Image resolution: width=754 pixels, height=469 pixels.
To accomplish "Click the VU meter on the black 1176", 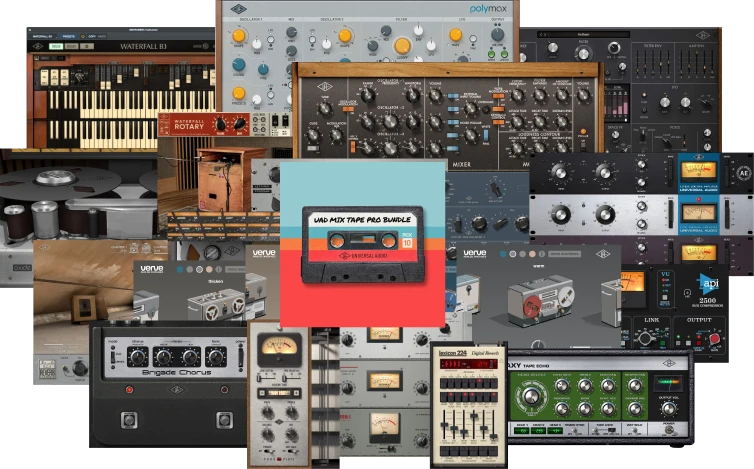I will point(699,171).
